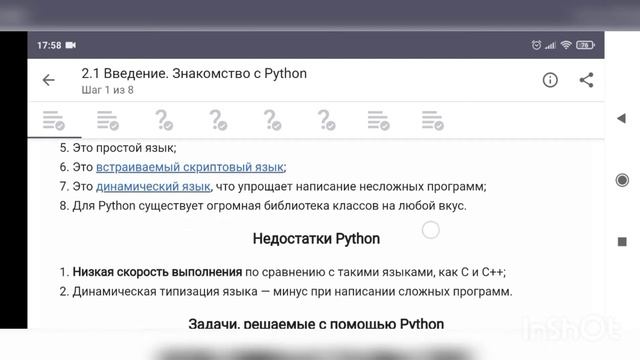Select step 1 text lesson tab
The width and height of the screenshot is (640, 360).
click(x=54, y=120)
